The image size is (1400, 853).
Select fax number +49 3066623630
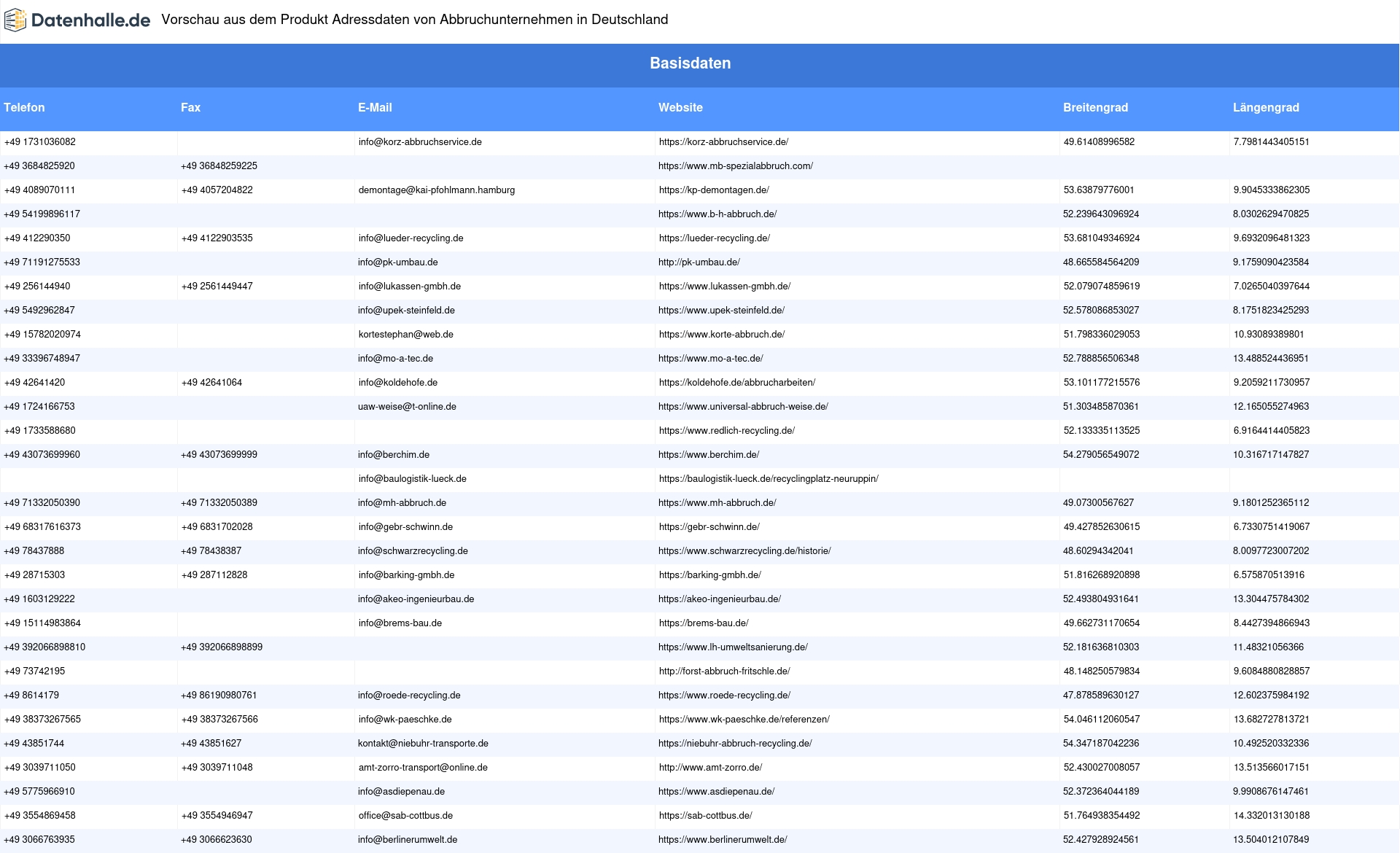[x=217, y=840]
